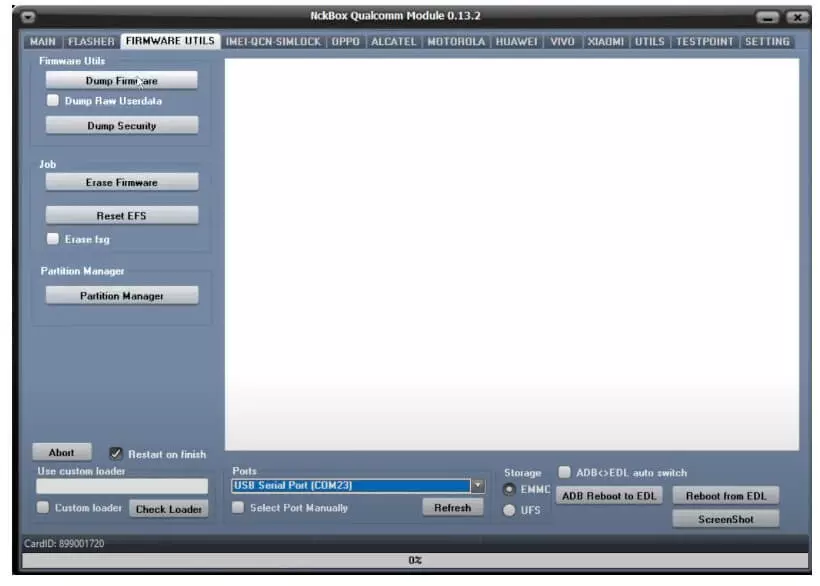The image size is (820, 586).
Task: Select the EMMC storage radio button
Action: point(509,490)
